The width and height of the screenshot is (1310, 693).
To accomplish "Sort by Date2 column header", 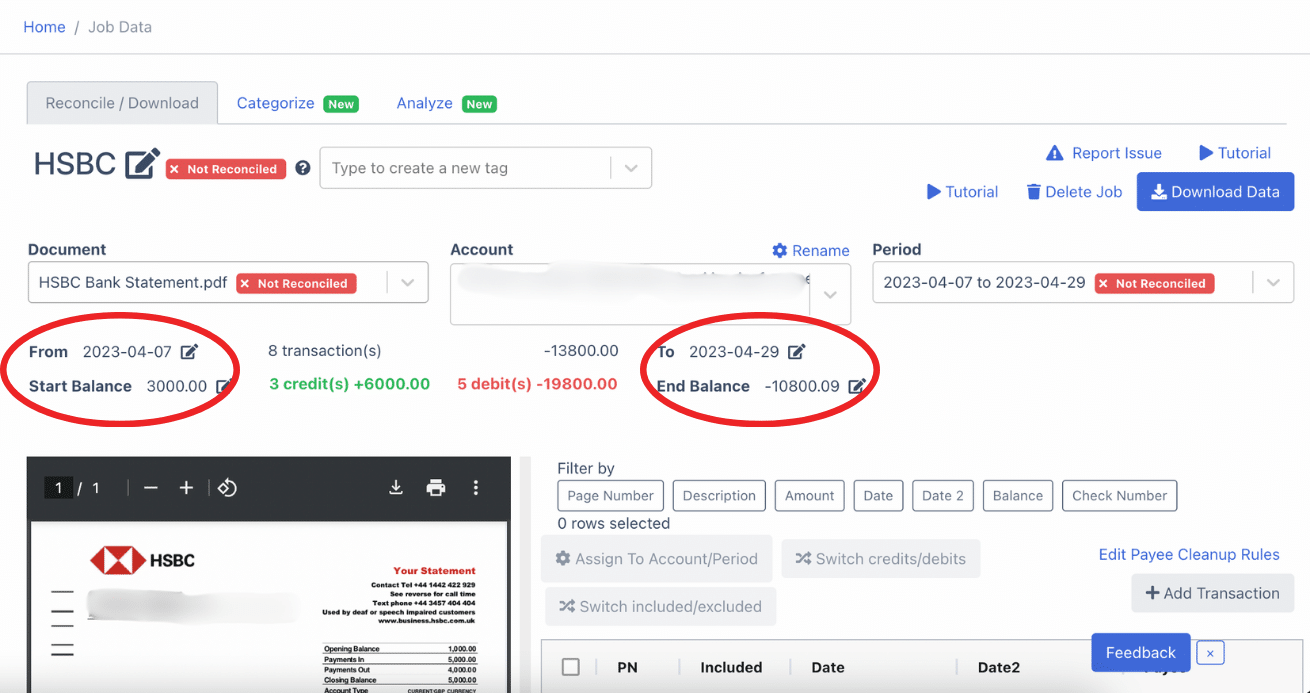I will pyautogui.click(x=999, y=667).
